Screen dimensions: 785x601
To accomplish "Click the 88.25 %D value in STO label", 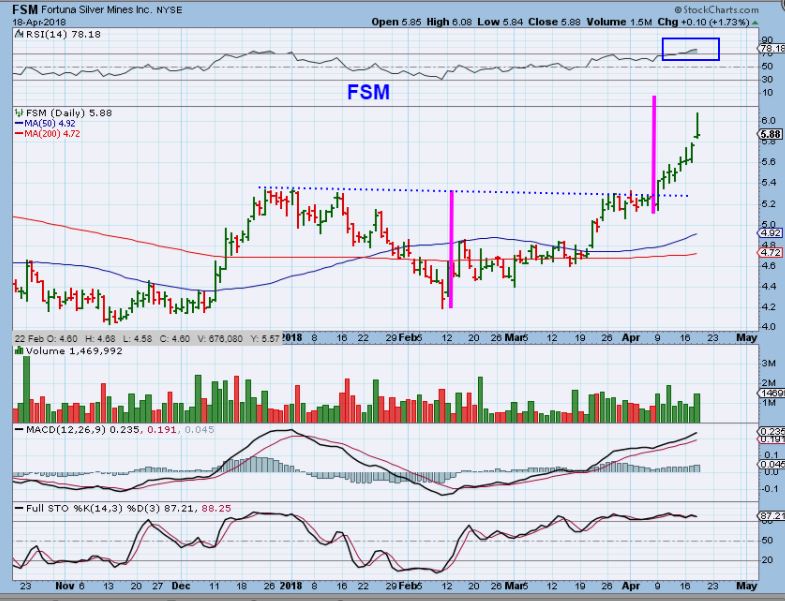I will tap(216, 508).
